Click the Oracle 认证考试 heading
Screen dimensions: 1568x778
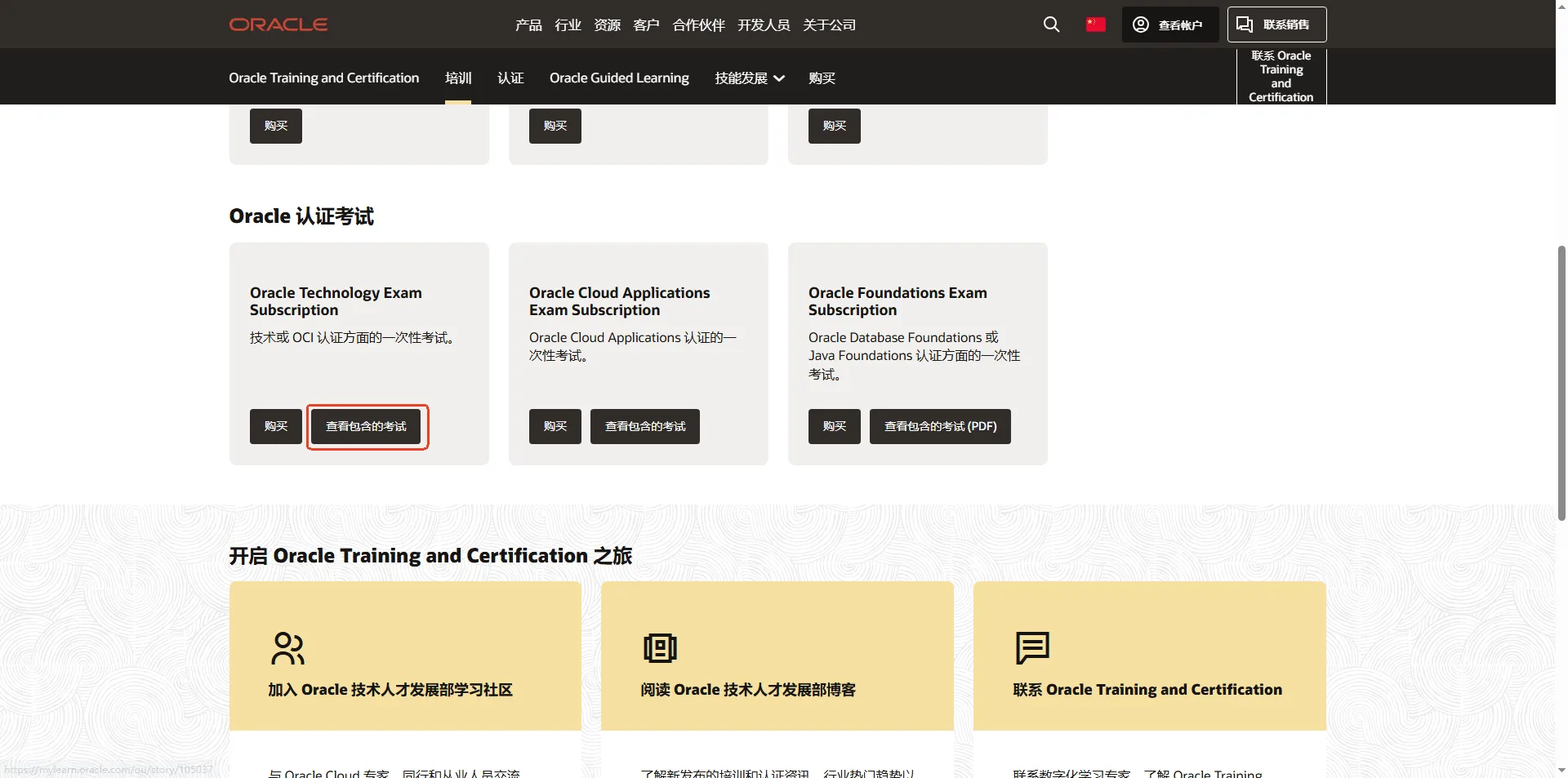[x=301, y=216]
